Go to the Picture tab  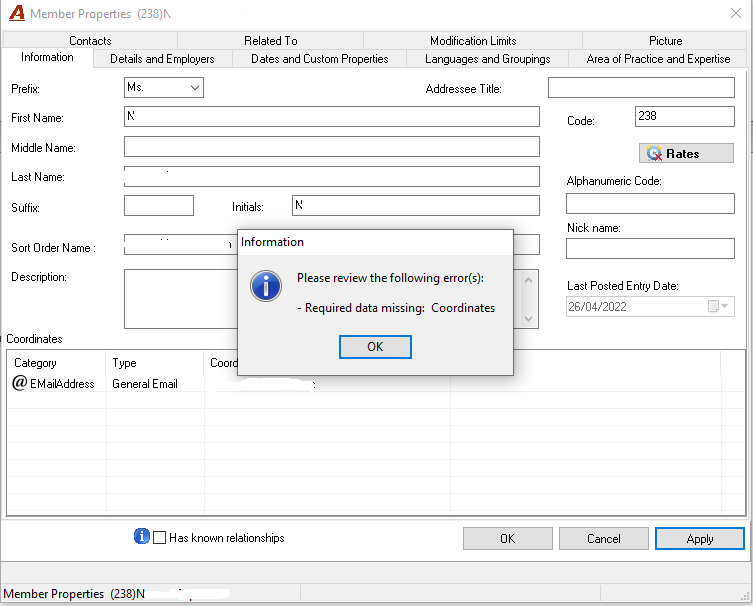665,40
